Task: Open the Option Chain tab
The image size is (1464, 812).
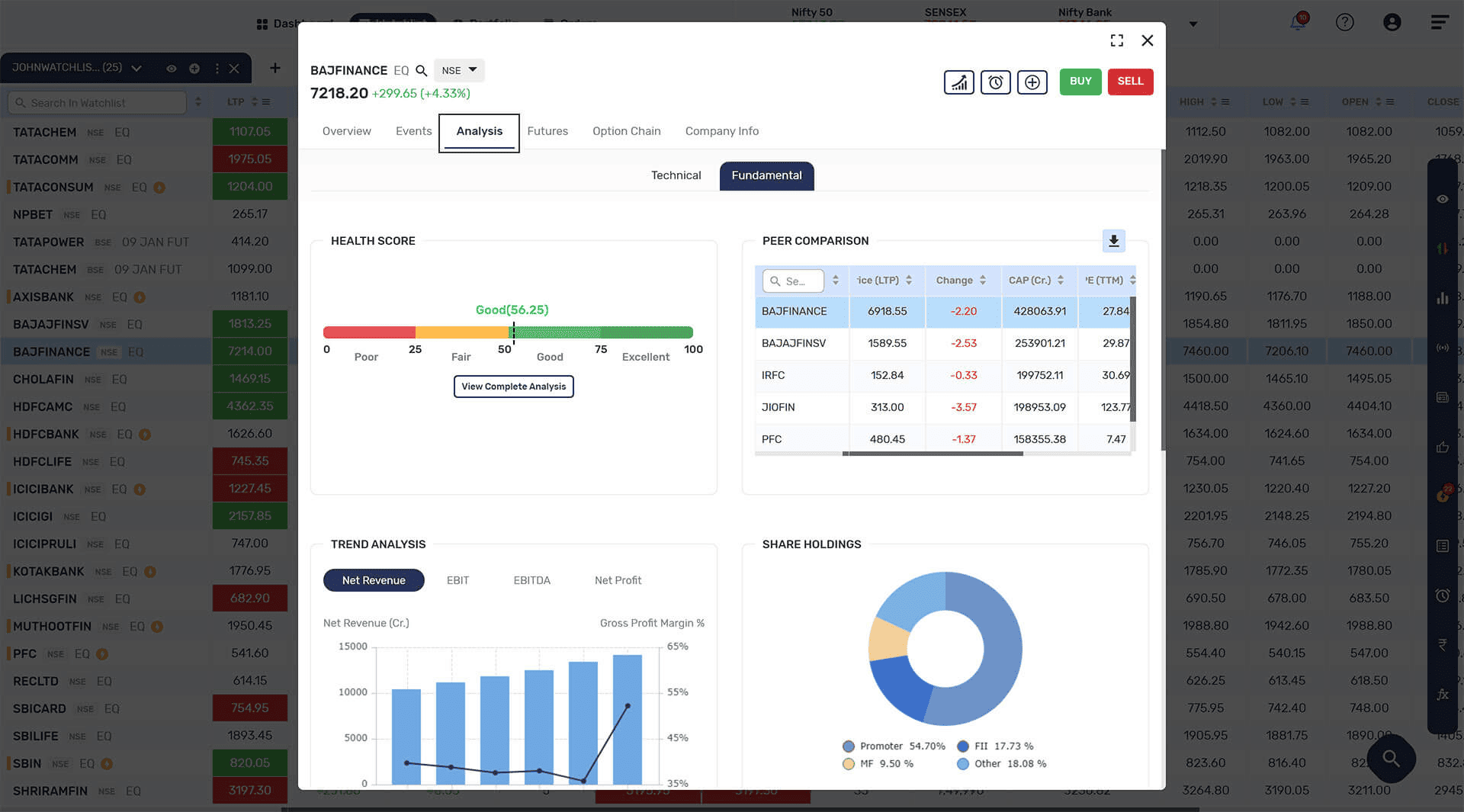Action: pos(626,131)
